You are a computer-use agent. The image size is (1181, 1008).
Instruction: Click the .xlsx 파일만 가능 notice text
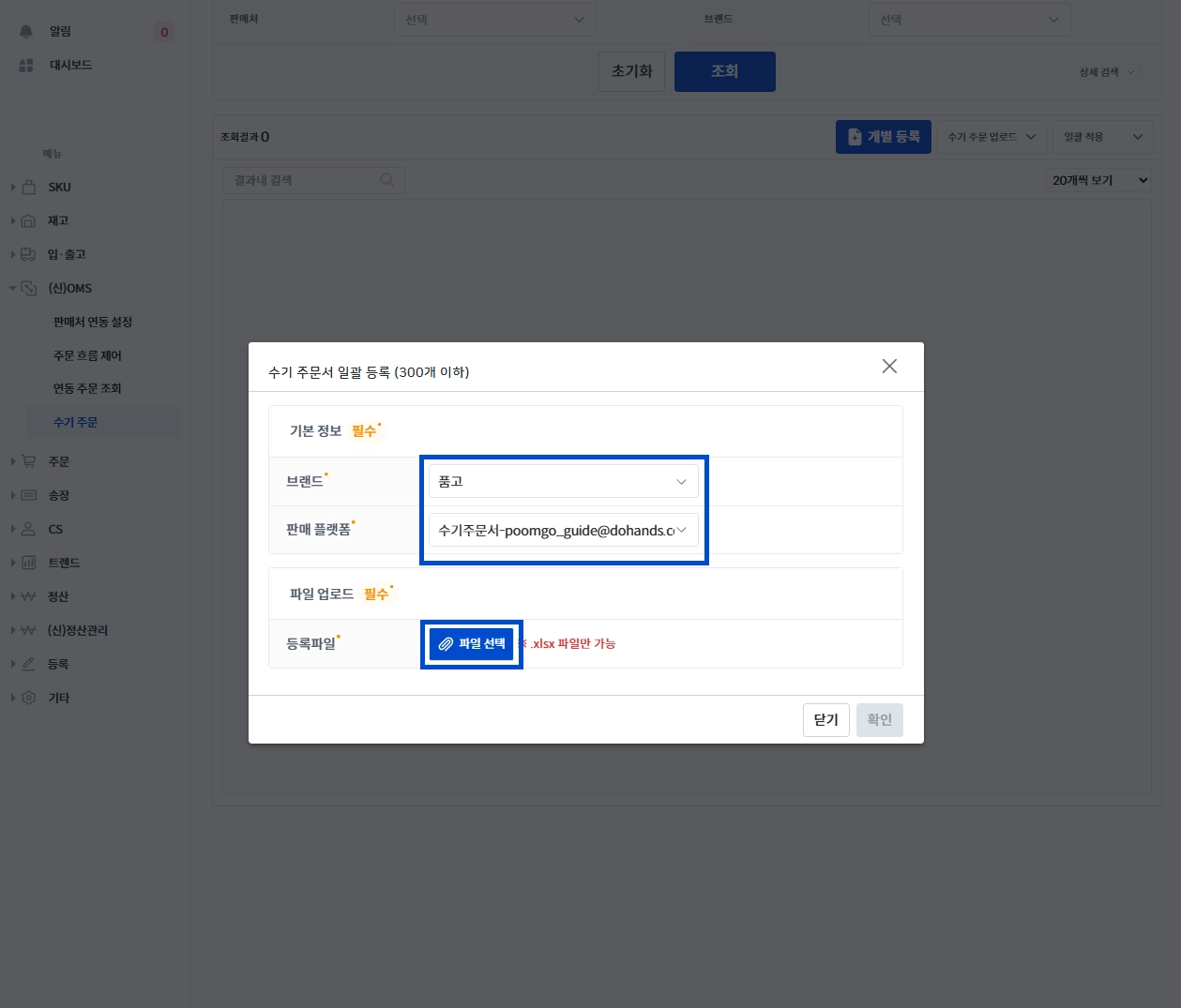(x=572, y=643)
